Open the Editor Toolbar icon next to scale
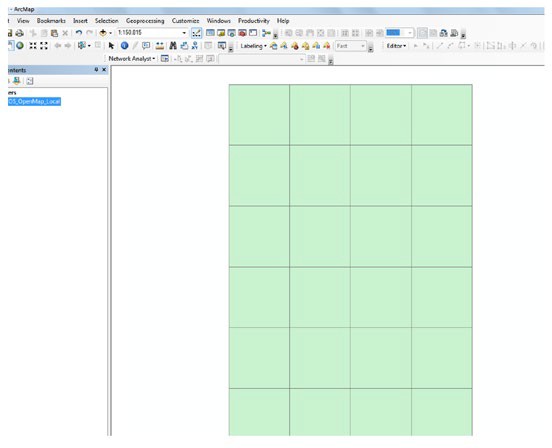Screen dimensions: 552x448 coord(196,33)
